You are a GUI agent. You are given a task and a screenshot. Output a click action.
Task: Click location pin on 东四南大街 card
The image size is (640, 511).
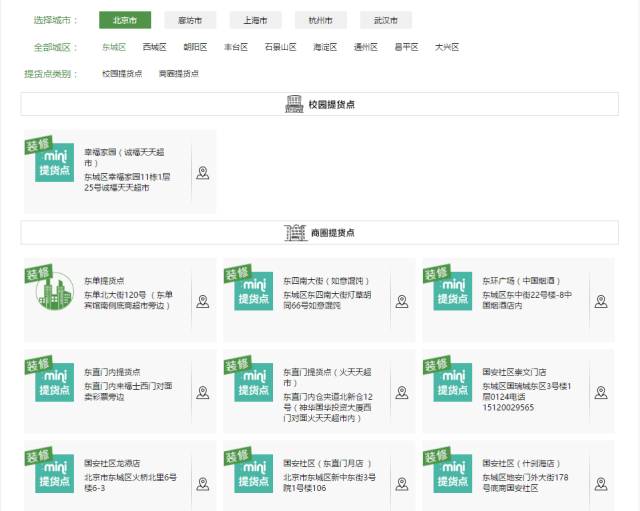[401, 301]
